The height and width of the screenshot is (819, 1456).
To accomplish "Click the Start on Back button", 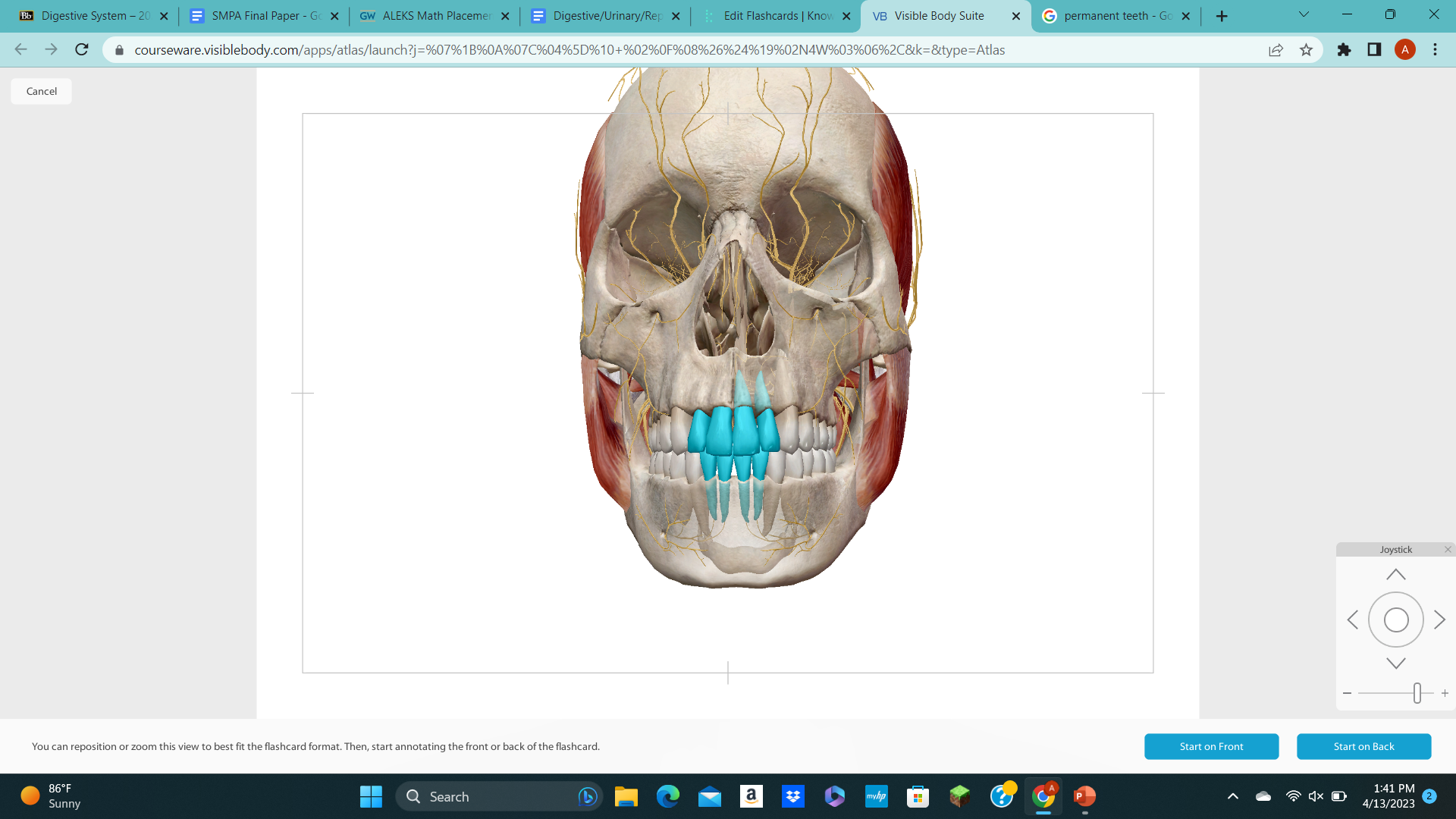I will (1364, 746).
